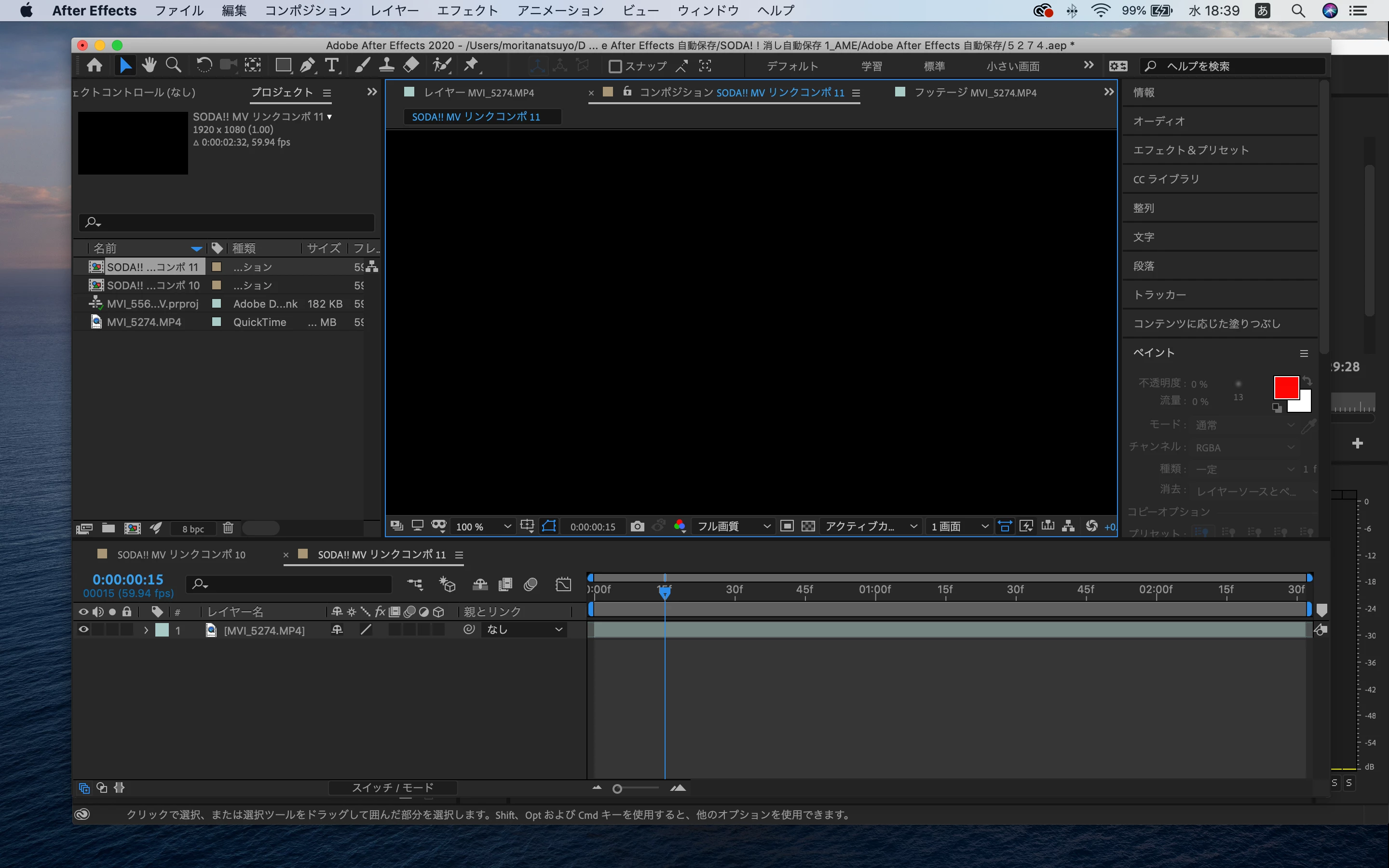Enable the スナップ snapping checkbox

[x=615, y=67]
